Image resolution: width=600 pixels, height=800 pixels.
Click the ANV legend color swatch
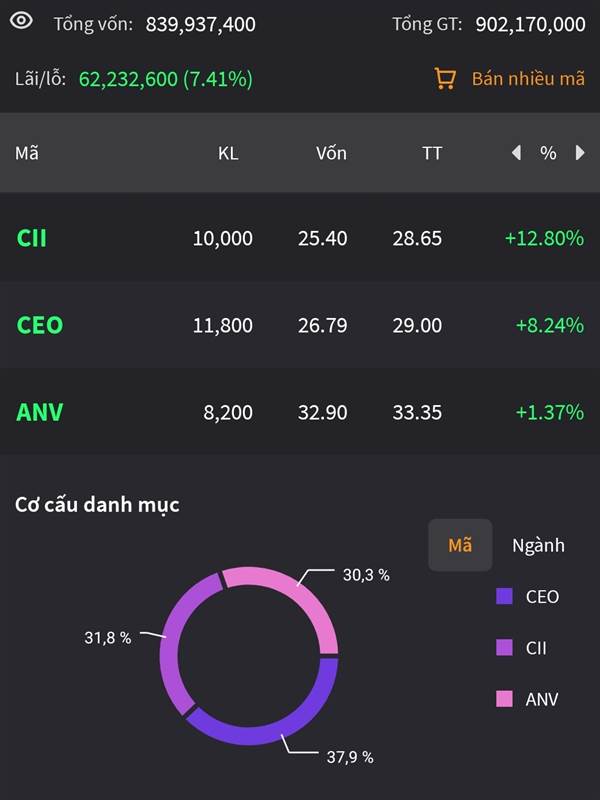pyautogui.click(x=504, y=699)
